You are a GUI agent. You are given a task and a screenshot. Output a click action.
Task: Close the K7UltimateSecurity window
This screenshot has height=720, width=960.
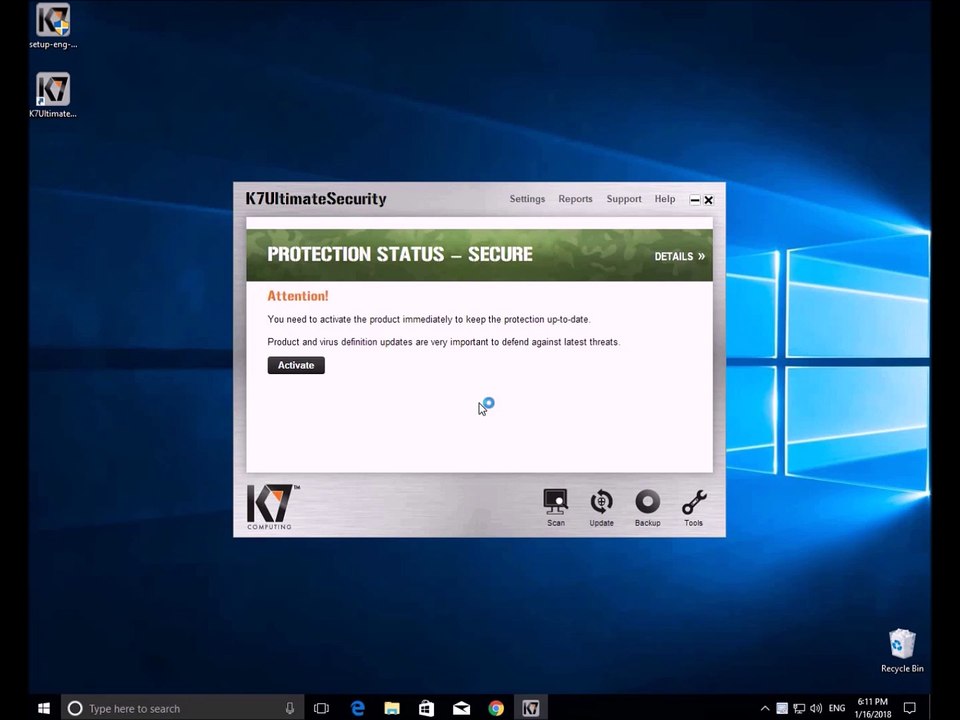pyautogui.click(x=708, y=200)
